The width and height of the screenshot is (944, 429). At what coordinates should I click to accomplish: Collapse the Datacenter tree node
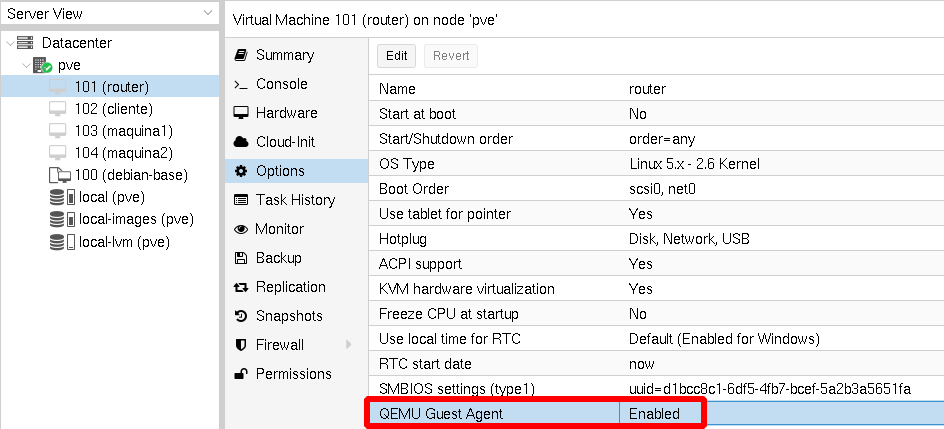coord(9,43)
